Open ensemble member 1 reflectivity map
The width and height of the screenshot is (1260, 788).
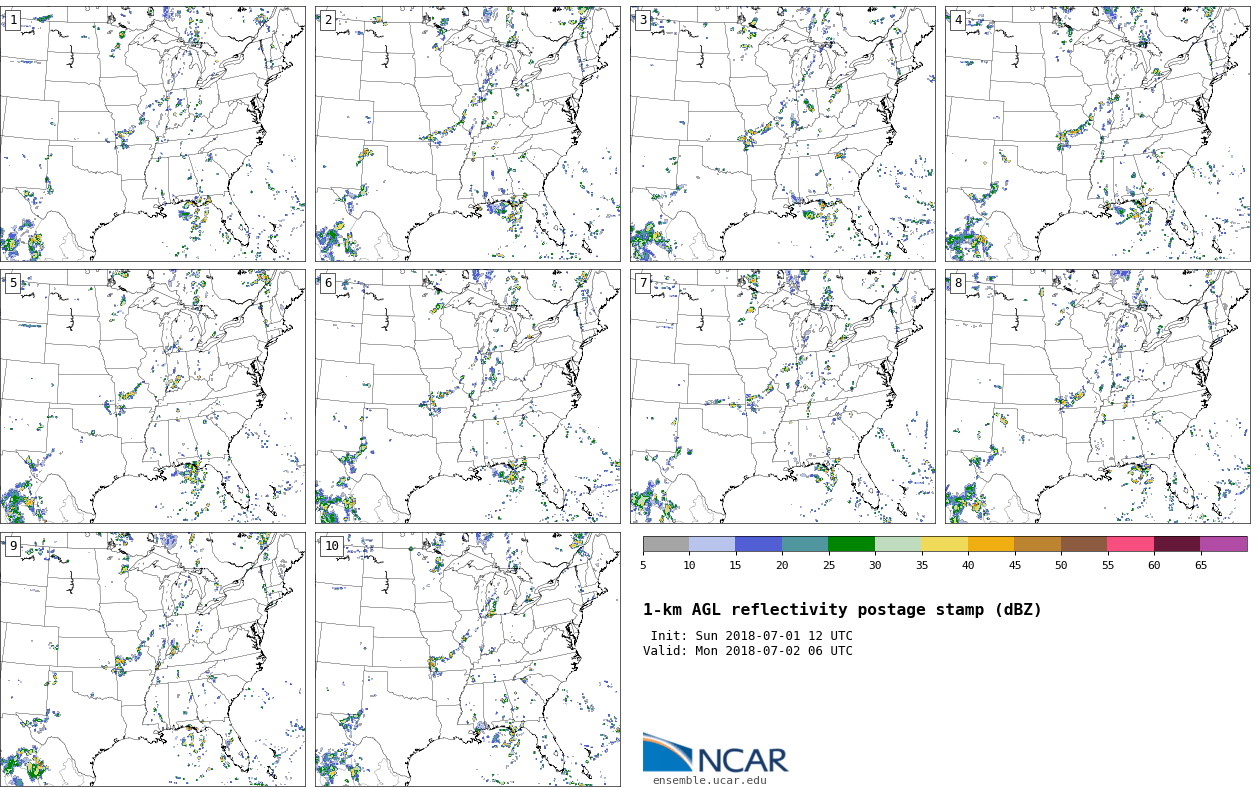[x=152, y=134]
